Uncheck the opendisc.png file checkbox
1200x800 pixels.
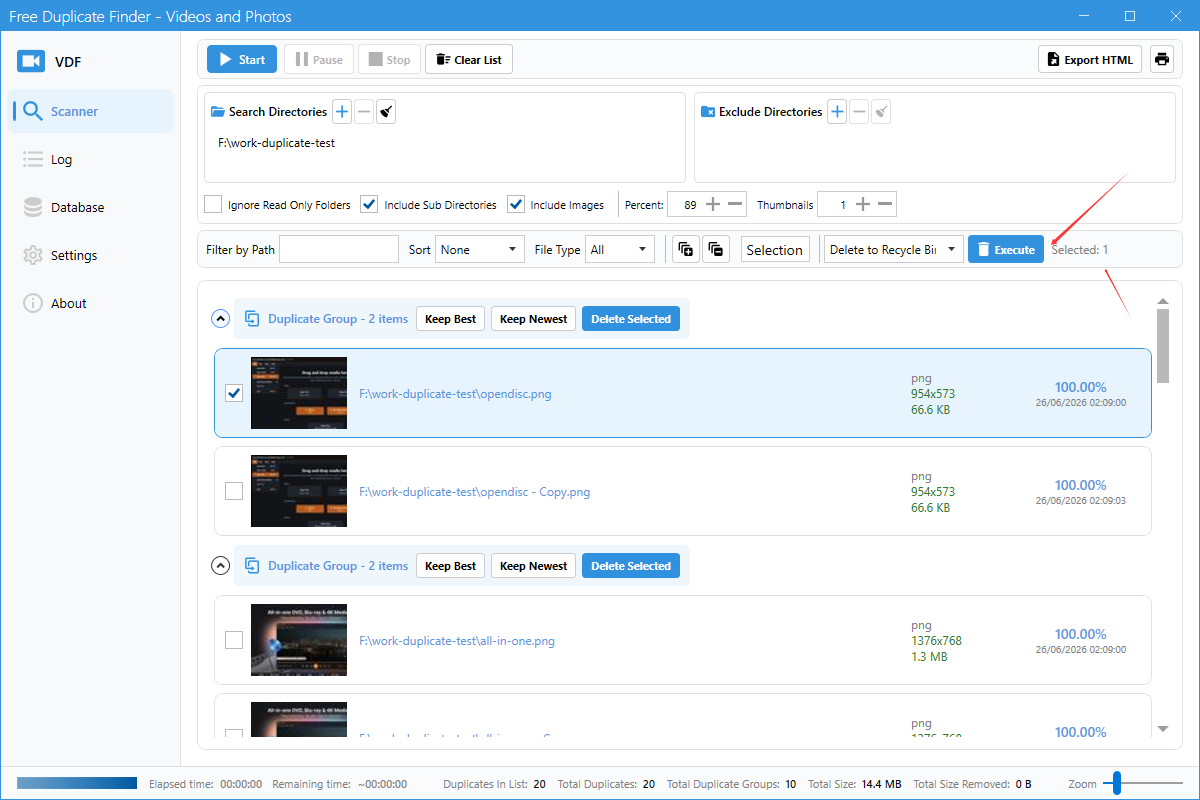tap(234, 393)
